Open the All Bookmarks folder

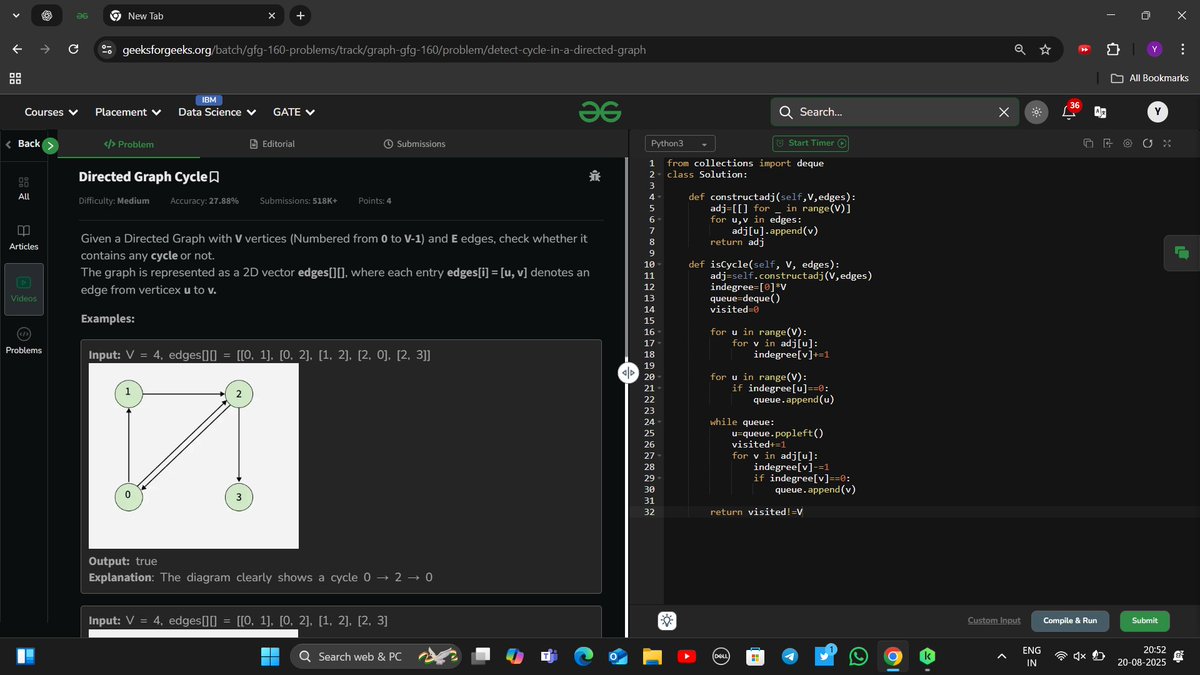point(1150,78)
